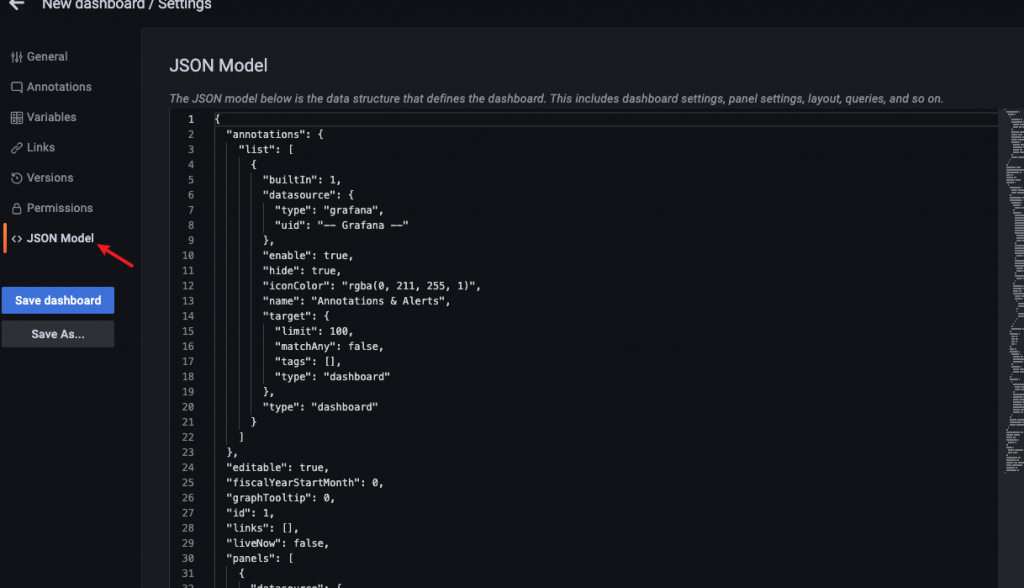
Task: Click the "enable": true, line
Action: click(308, 255)
